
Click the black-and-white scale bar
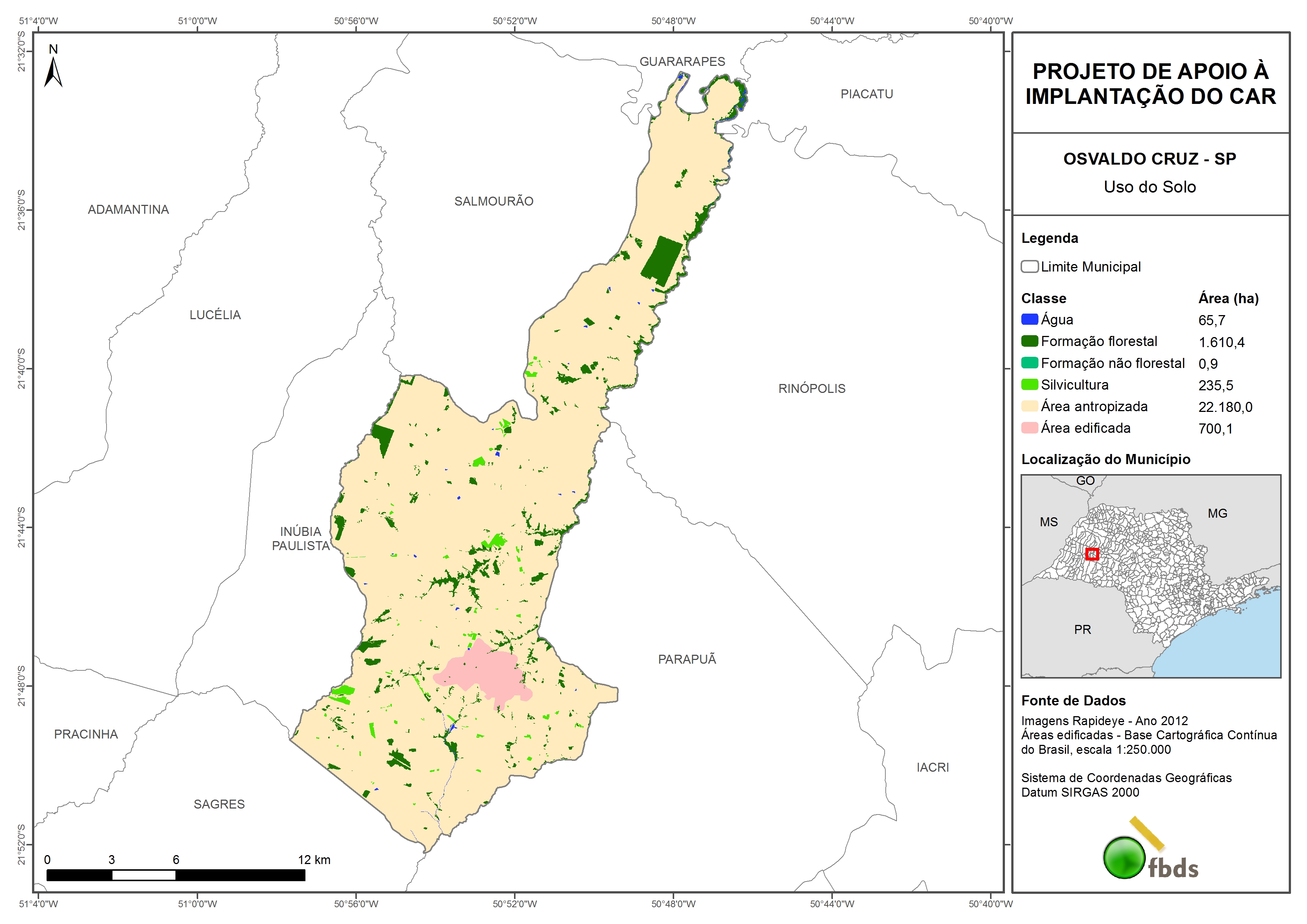click(x=175, y=875)
